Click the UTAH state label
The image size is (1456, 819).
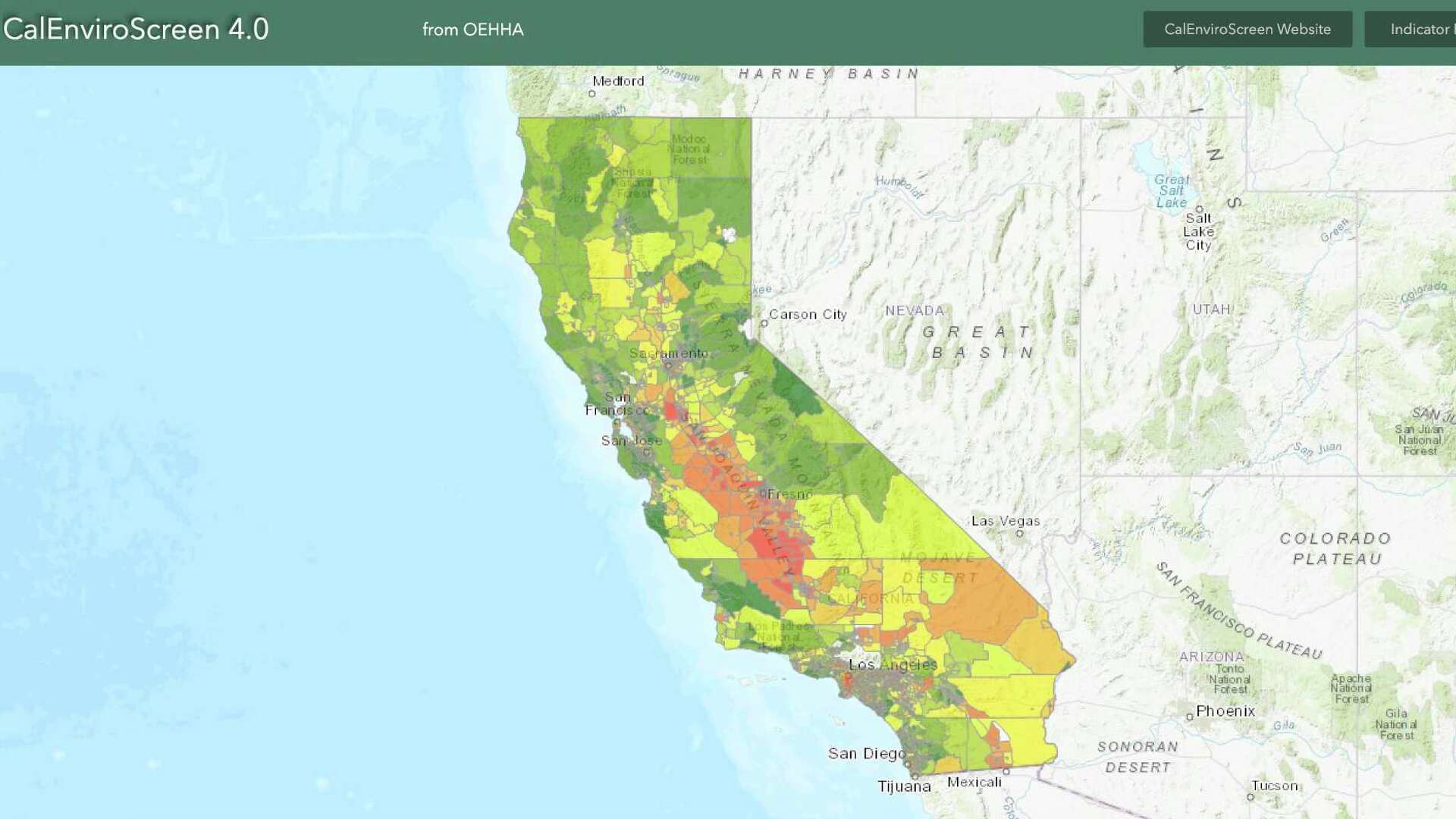(1211, 309)
